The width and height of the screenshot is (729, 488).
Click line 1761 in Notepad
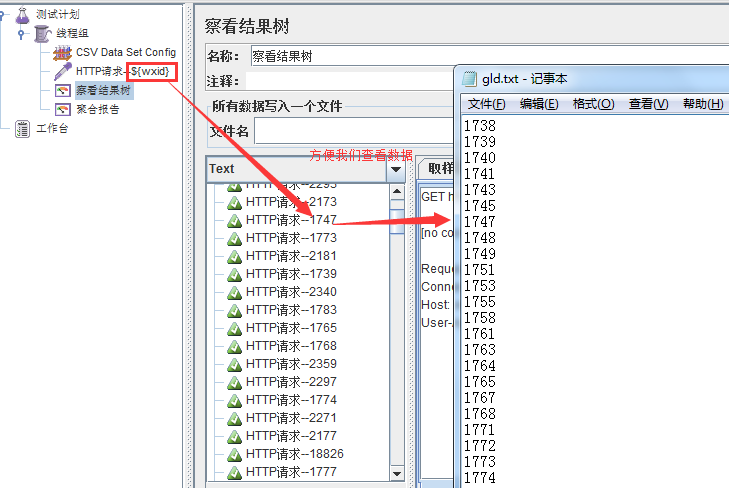pos(480,334)
